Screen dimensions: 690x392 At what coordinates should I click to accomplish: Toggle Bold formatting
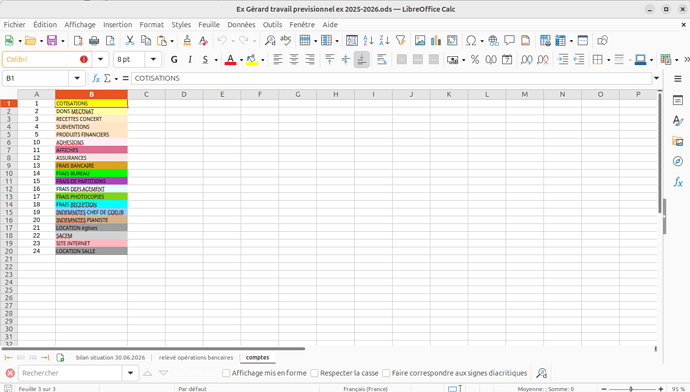point(174,59)
